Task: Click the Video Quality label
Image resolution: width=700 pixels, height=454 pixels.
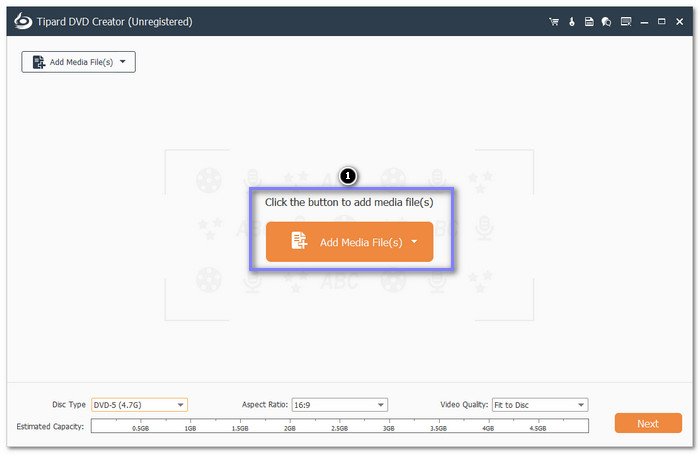Action: (x=464, y=404)
